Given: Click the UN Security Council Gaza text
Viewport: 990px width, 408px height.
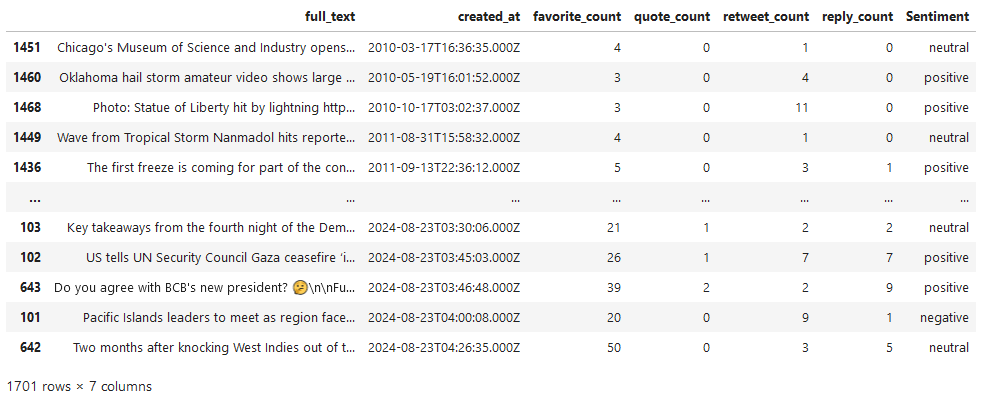Looking at the screenshot, I should coord(220,258).
